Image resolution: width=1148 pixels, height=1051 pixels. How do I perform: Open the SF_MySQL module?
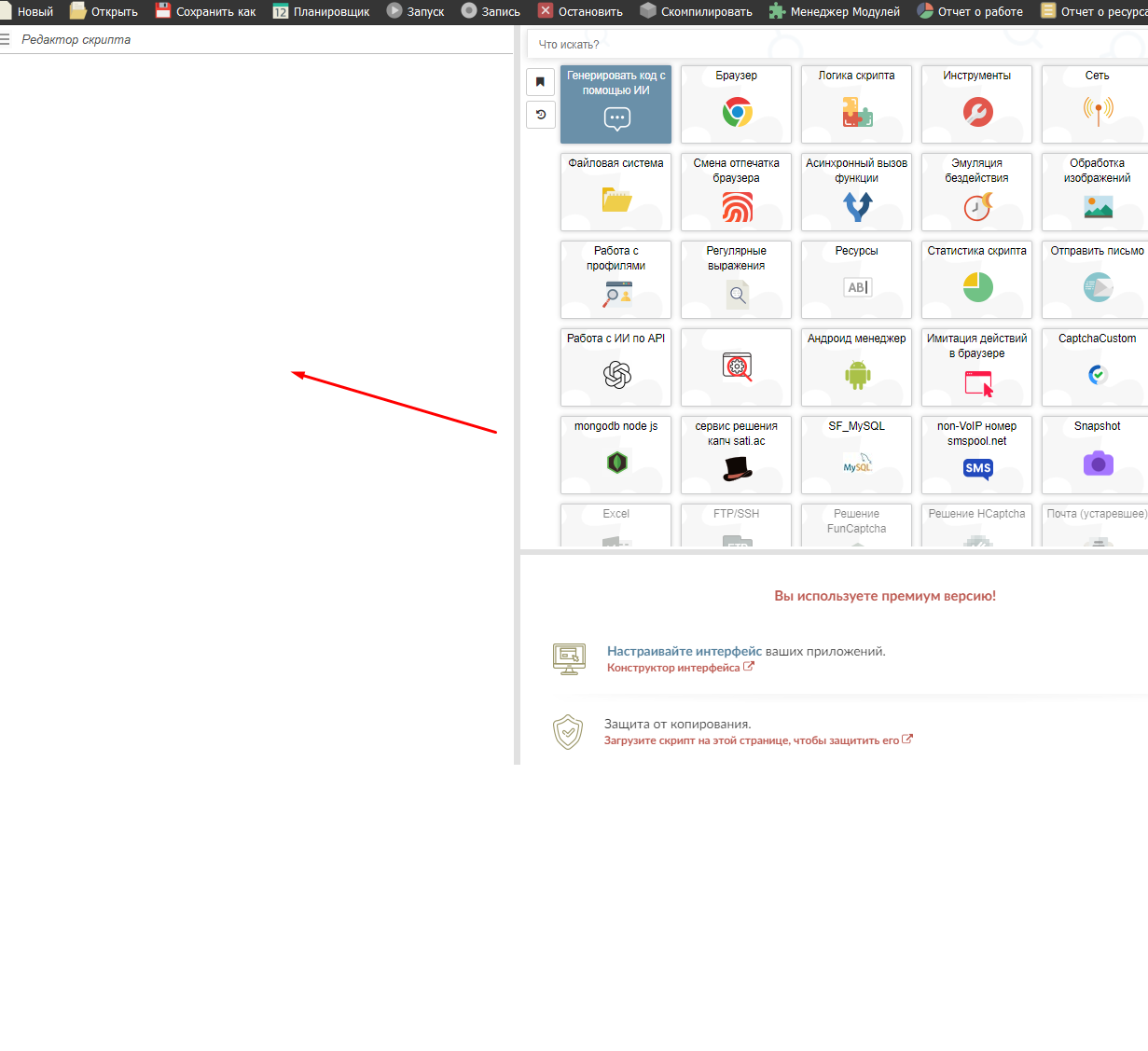coord(856,454)
